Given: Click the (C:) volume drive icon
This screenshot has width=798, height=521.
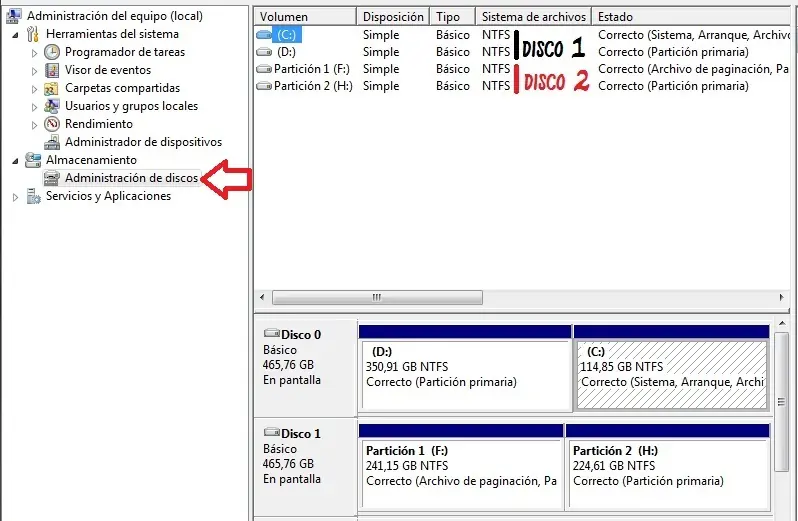Looking at the screenshot, I should point(264,35).
